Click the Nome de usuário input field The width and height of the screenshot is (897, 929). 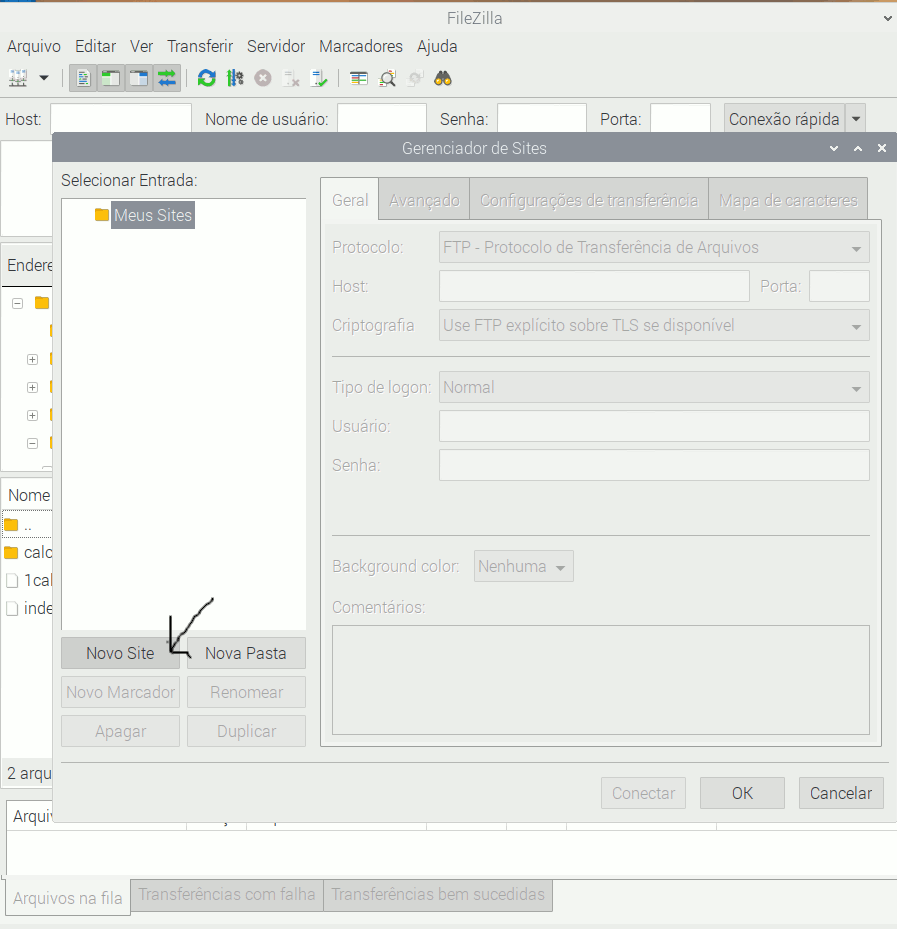[x=381, y=119]
